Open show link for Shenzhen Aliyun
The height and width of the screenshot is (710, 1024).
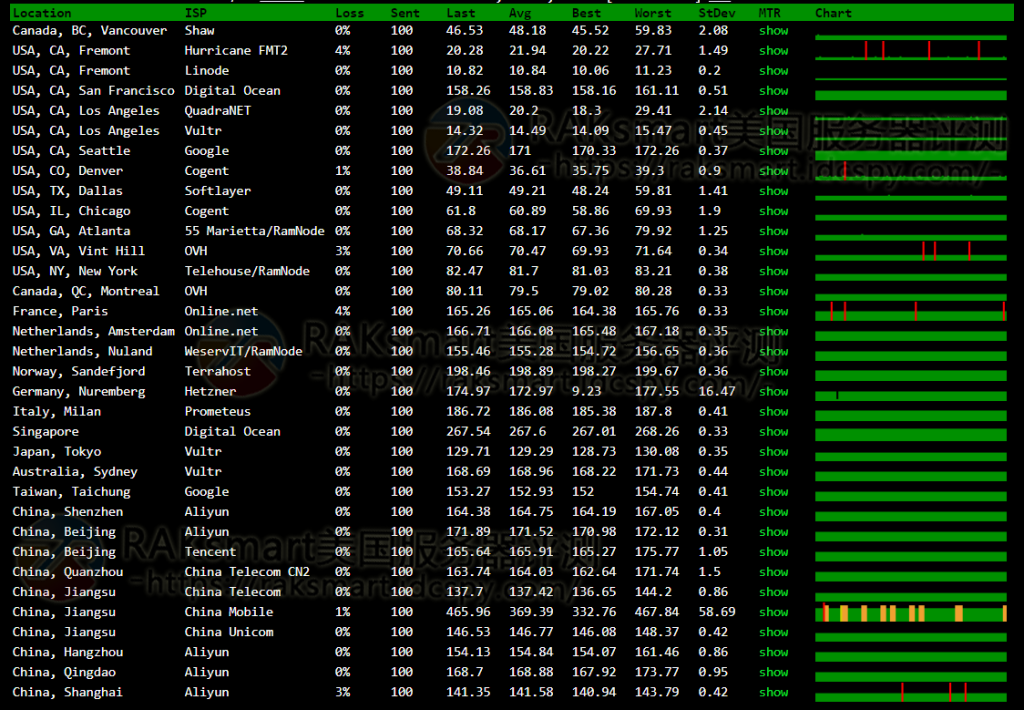tap(773, 511)
